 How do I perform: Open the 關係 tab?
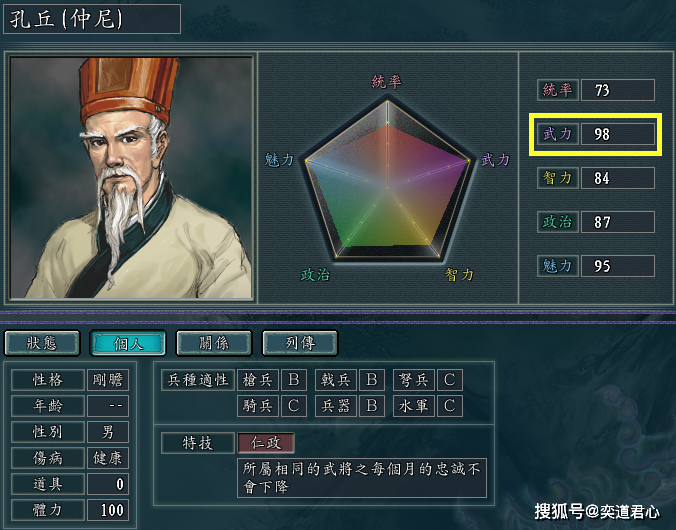214,343
